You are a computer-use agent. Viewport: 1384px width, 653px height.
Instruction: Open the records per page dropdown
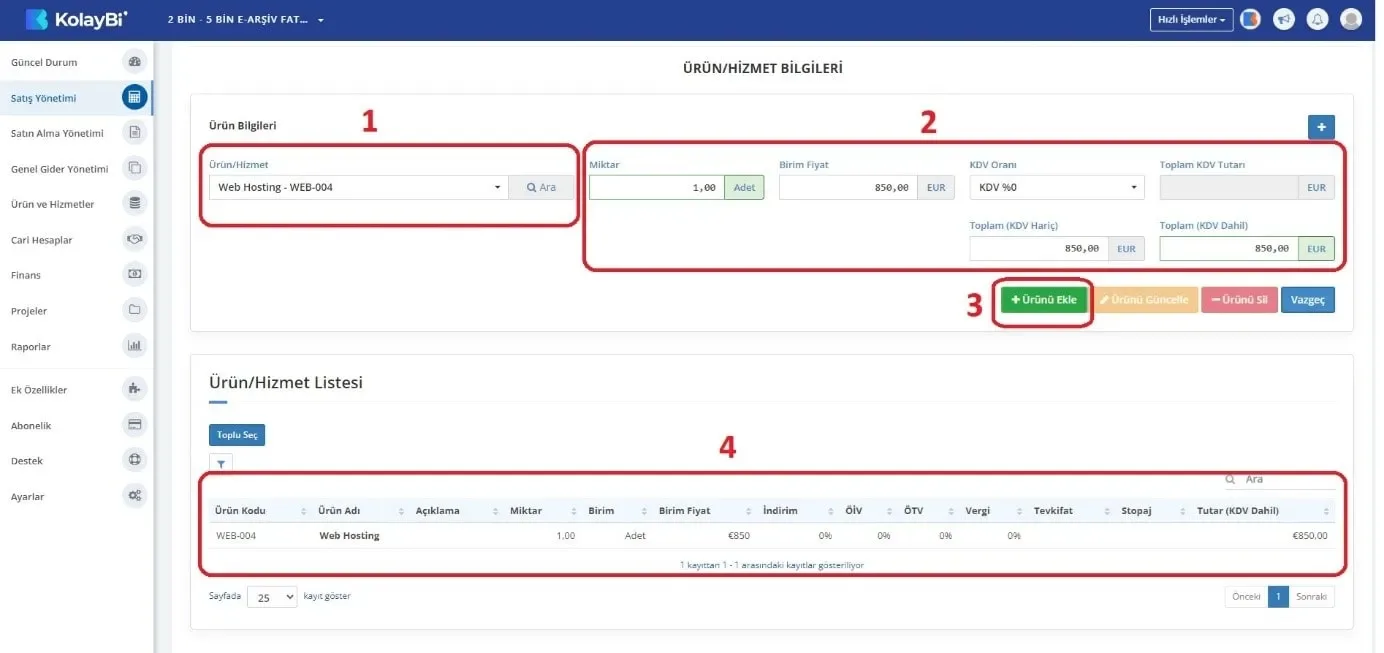[272, 597]
